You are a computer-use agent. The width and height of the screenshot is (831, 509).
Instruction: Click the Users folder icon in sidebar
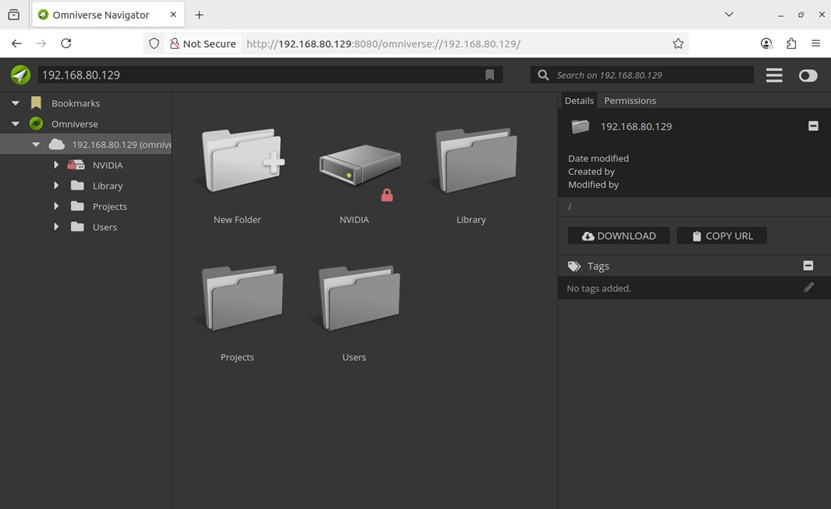(77, 227)
